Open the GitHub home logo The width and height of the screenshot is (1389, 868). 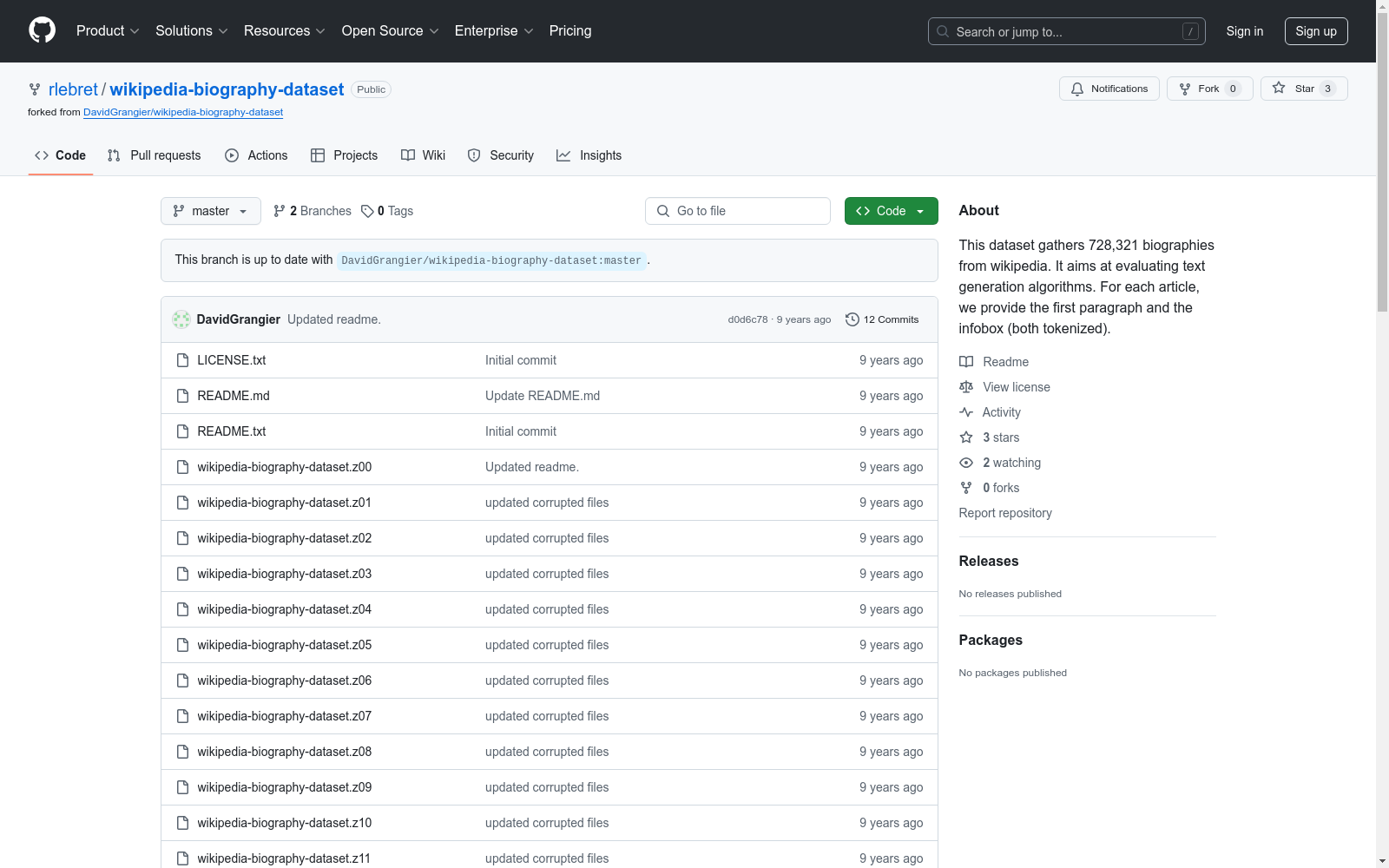pos(42,30)
